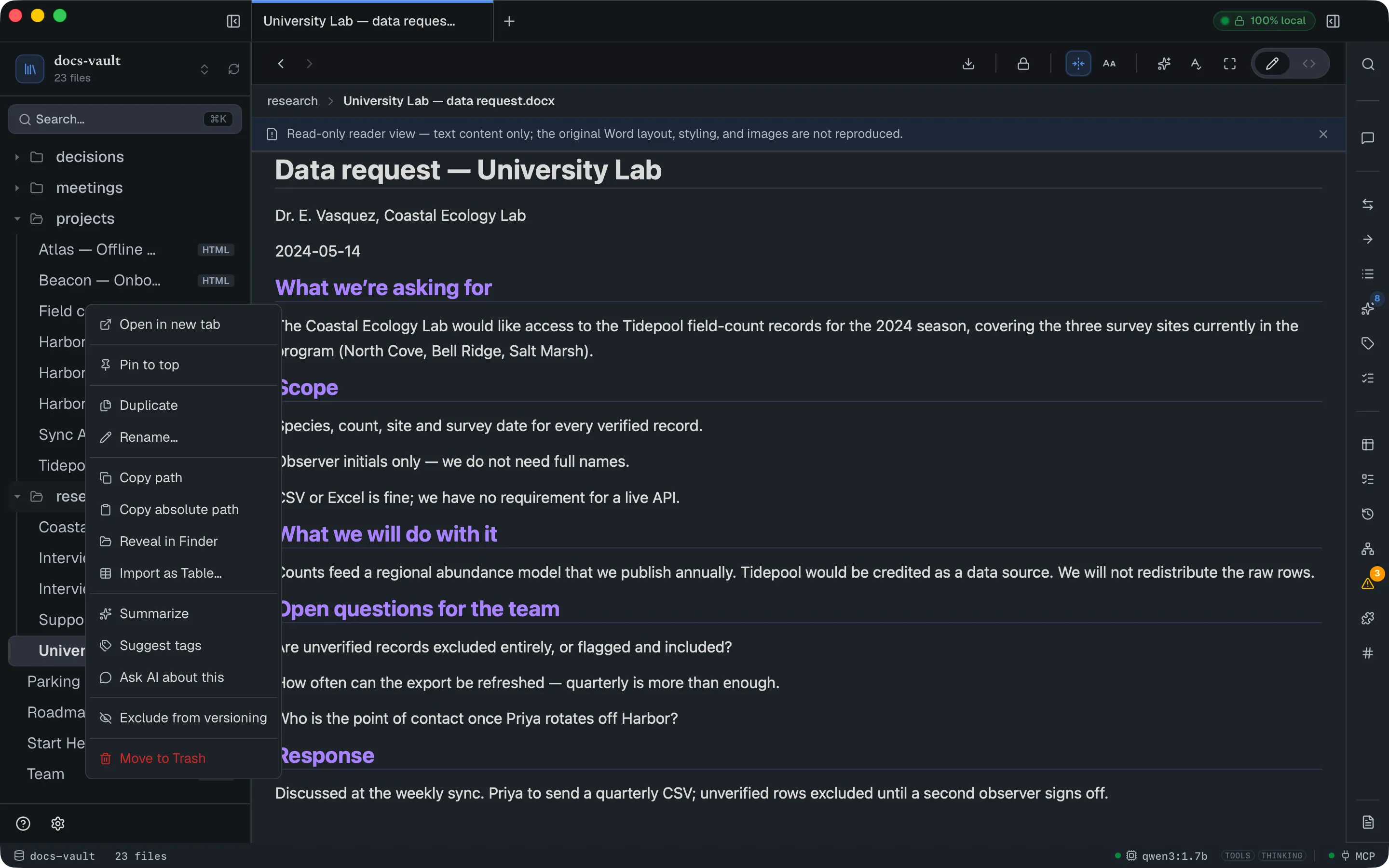Click the AA text size icon

[x=1109, y=64]
